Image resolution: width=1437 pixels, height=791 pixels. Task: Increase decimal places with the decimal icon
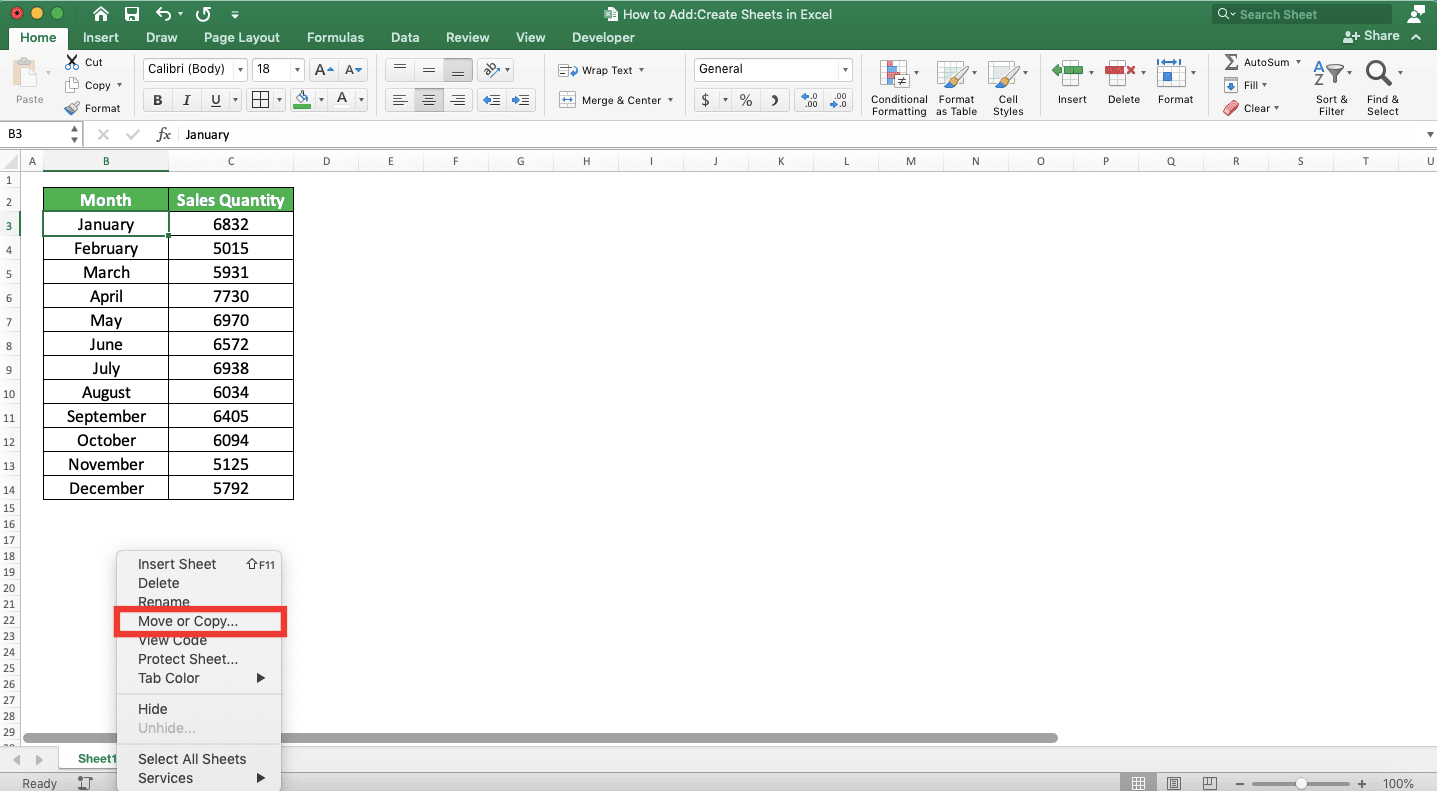(x=810, y=100)
